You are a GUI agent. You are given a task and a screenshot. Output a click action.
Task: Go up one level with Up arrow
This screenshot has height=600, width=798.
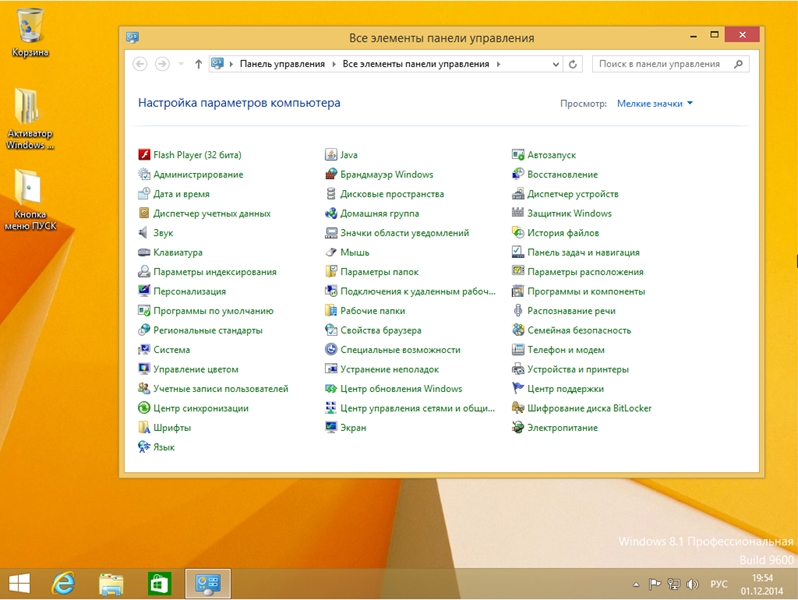click(x=198, y=64)
